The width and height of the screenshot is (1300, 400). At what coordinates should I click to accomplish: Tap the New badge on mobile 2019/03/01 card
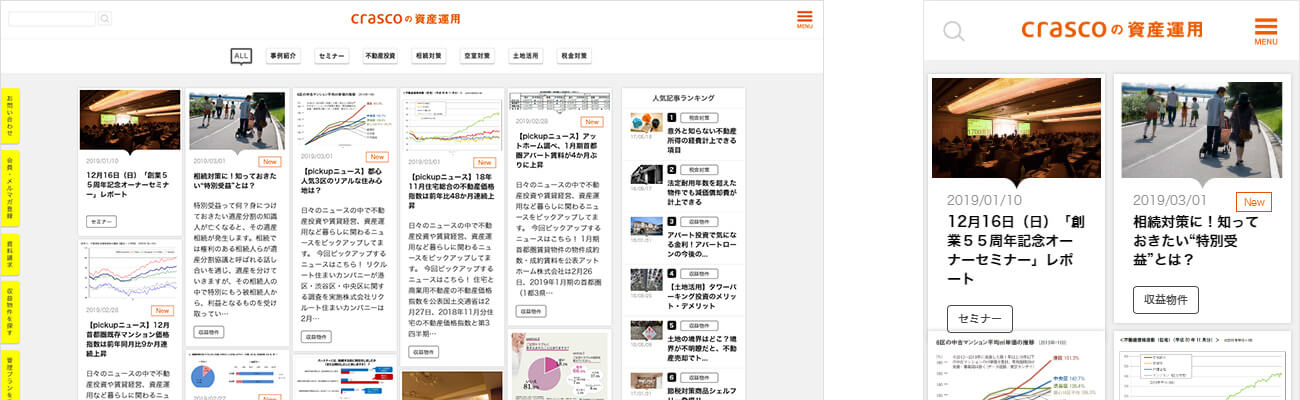[x=1254, y=201]
